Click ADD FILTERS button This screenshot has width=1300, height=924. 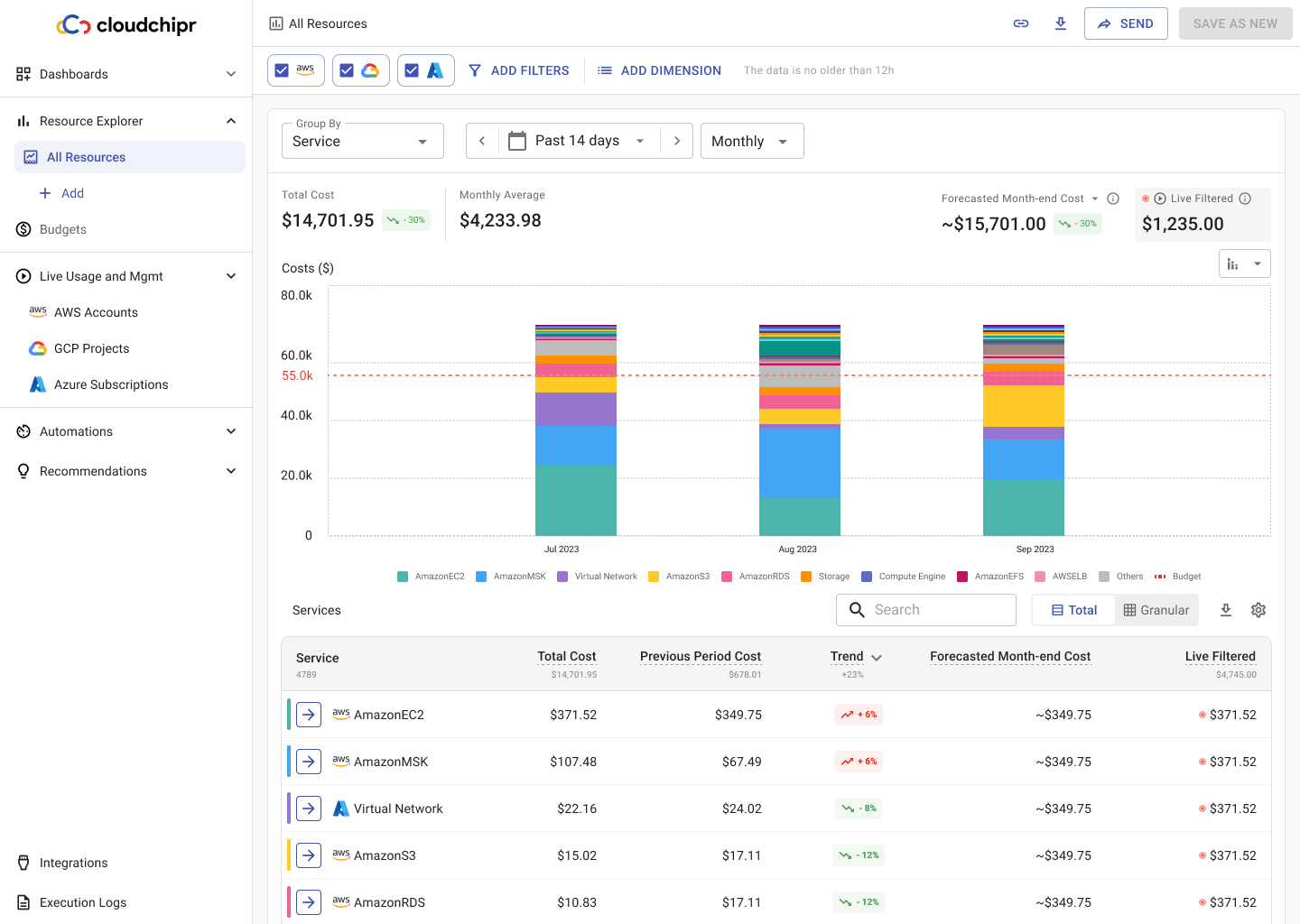point(519,70)
